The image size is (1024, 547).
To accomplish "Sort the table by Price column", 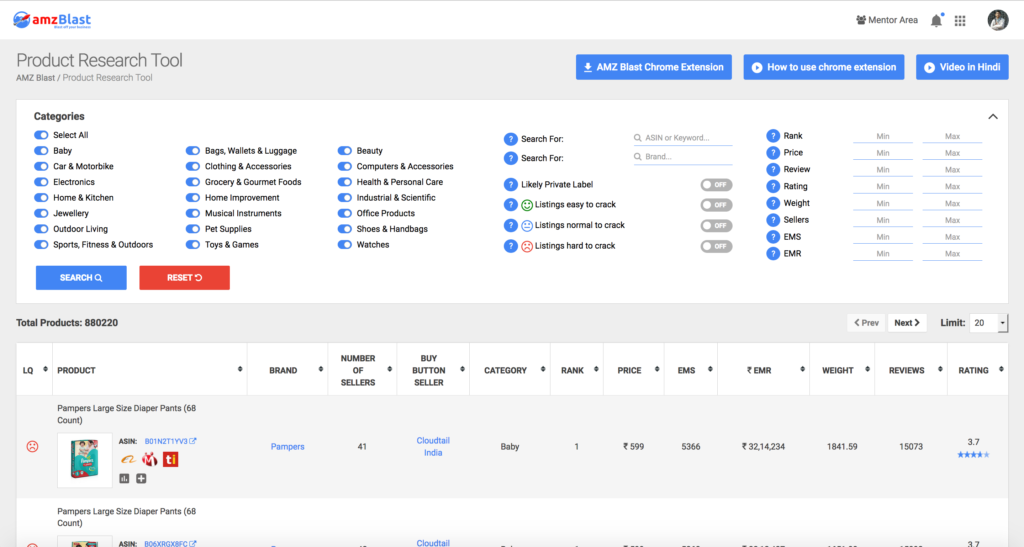I will 630,370.
